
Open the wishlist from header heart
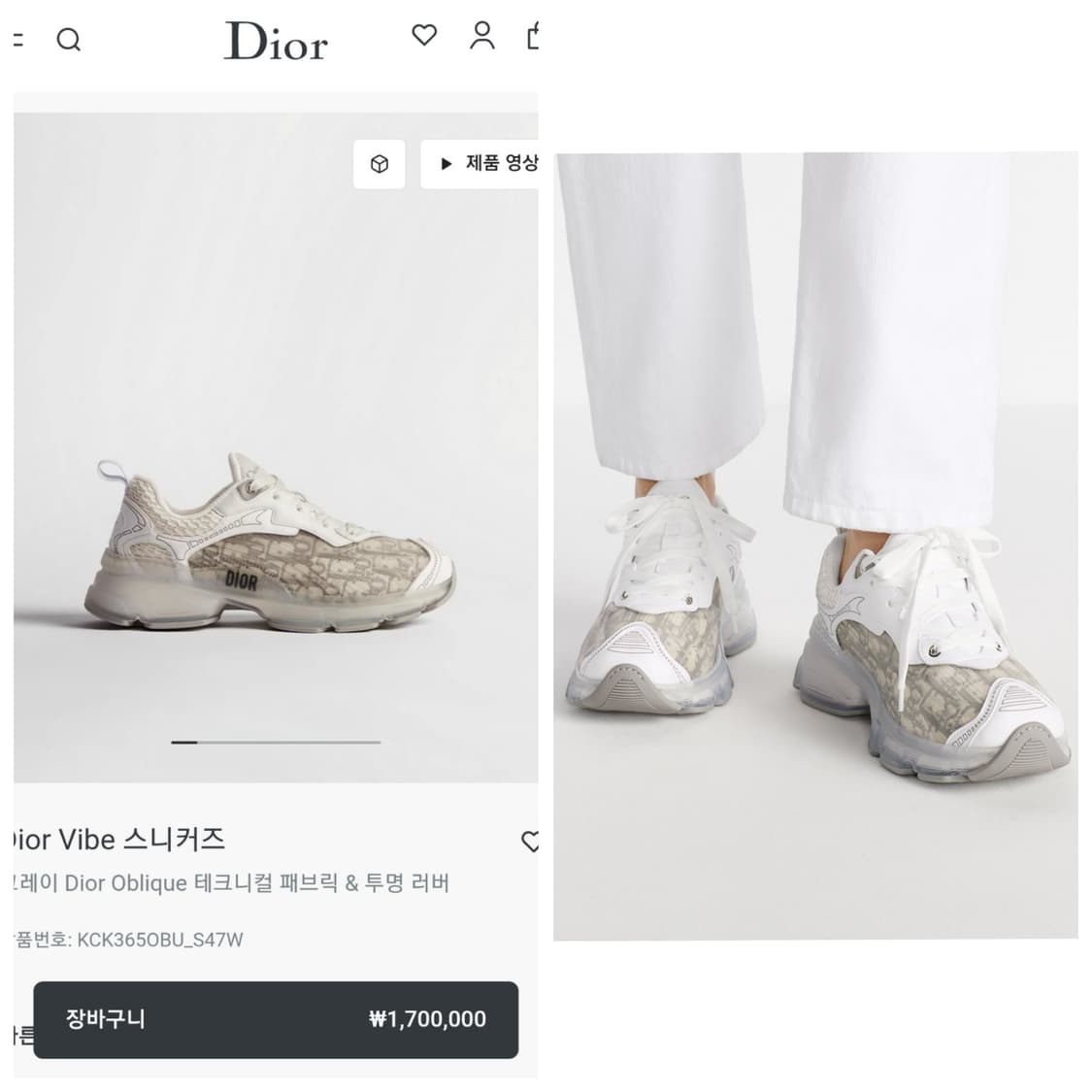click(x=424, y=36)
